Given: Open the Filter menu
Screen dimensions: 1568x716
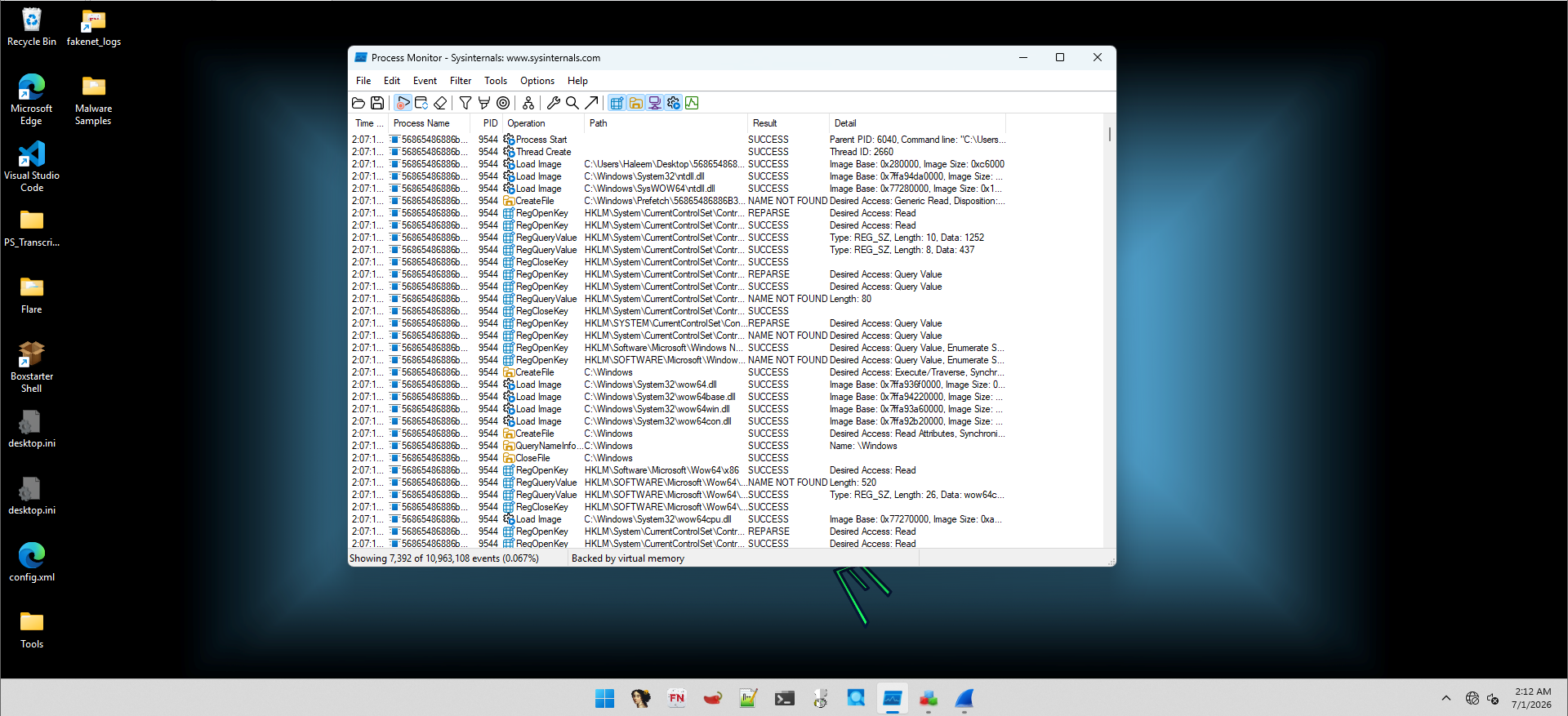Looking at the screenshot, I should [461, 81].
